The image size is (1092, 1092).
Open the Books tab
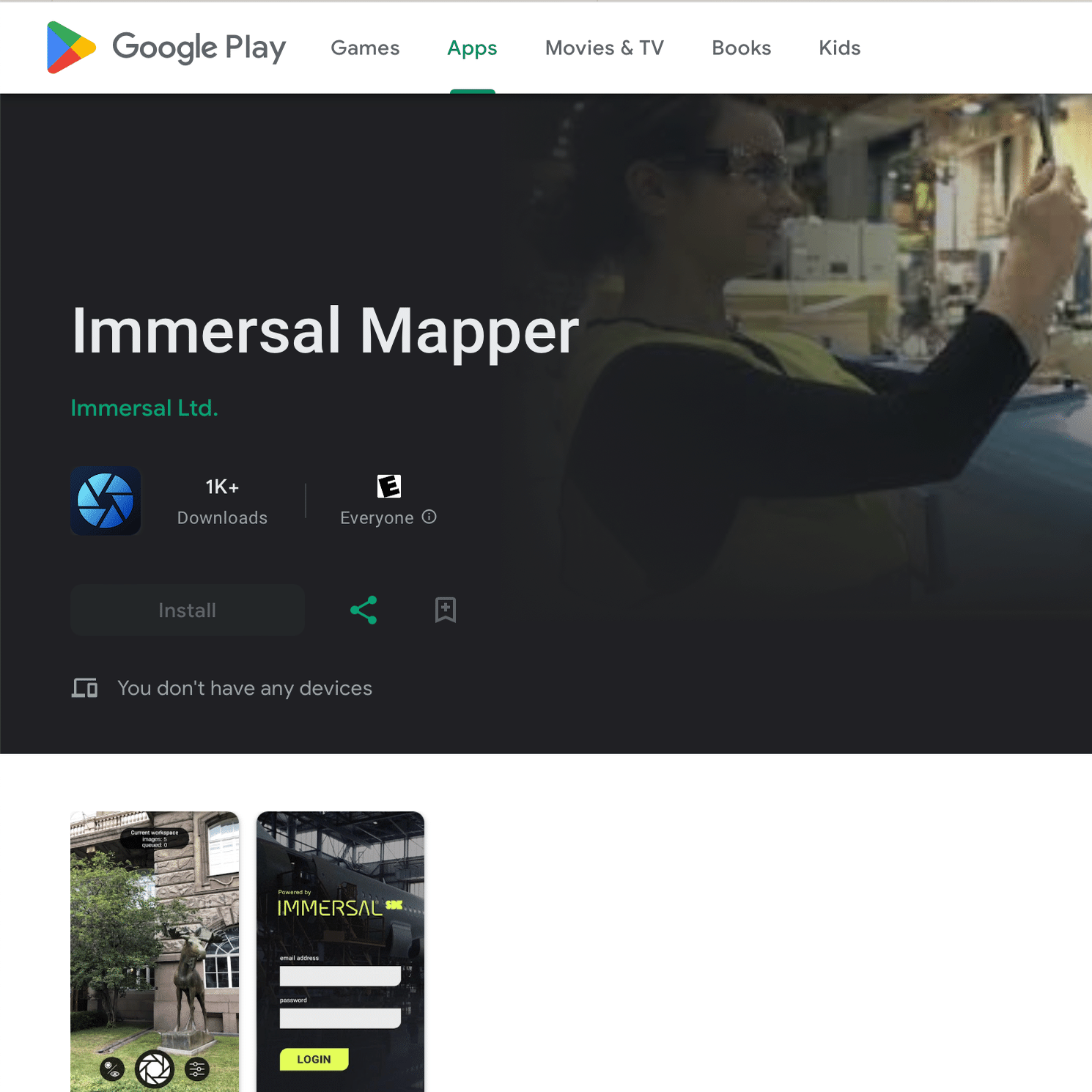tap(741, 48)
